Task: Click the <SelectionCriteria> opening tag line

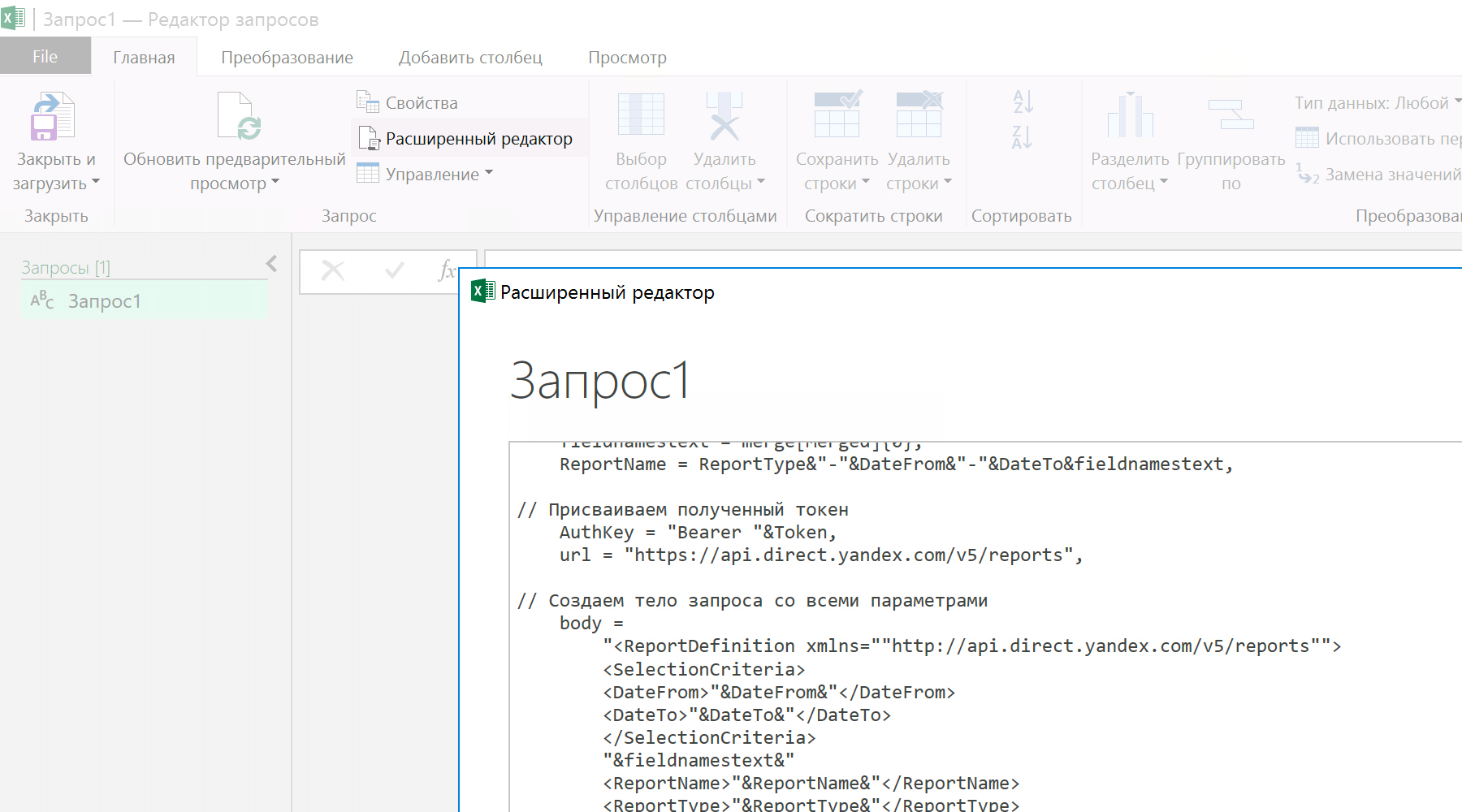Action: tap(704, 670)
